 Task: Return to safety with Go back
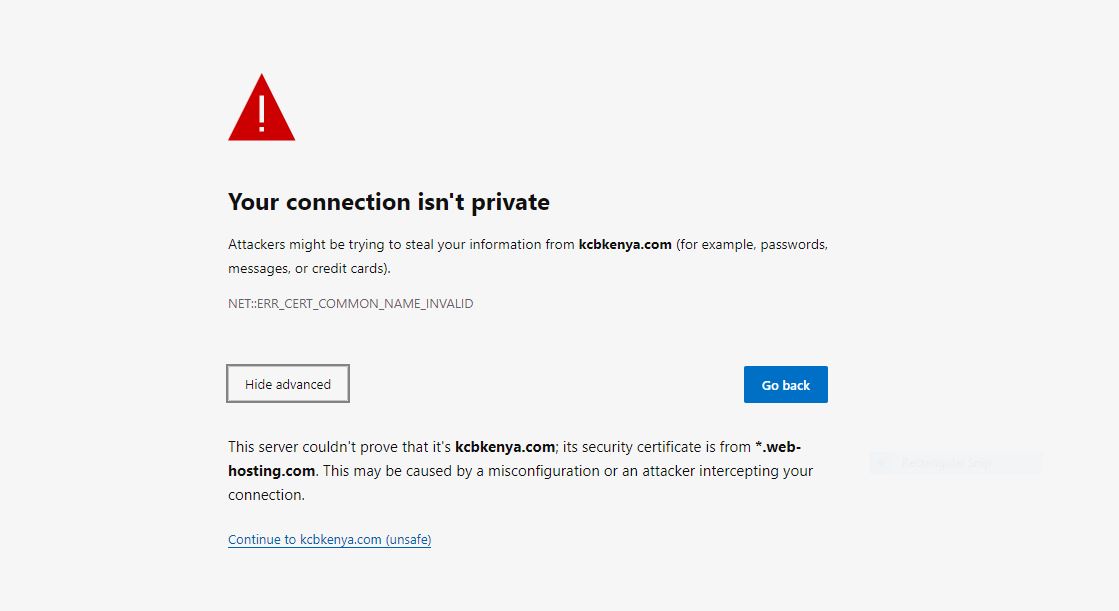pyautogui.click(x=785, y=385)
